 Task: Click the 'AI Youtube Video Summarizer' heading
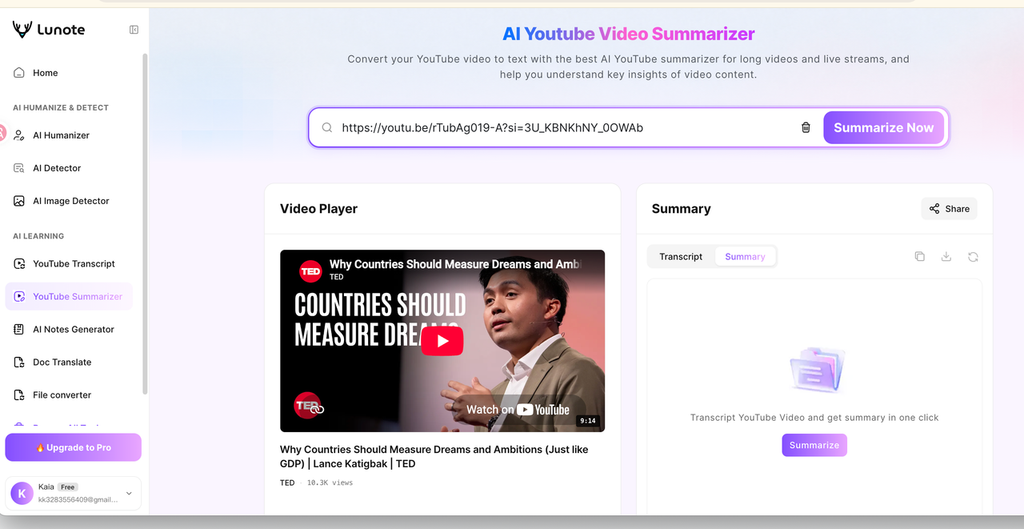pos(628,33)
